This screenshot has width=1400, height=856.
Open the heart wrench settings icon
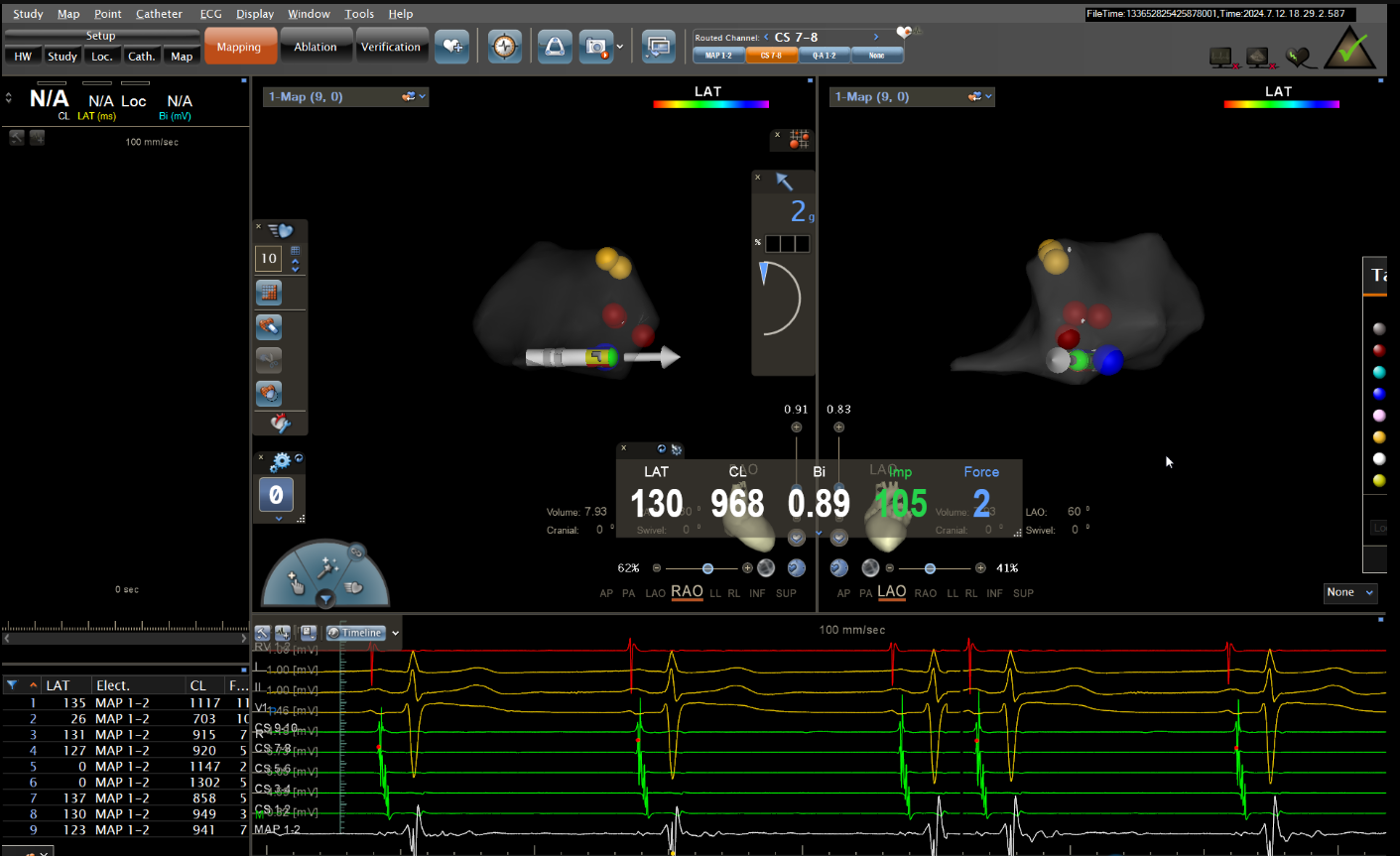tap(281, 424)
